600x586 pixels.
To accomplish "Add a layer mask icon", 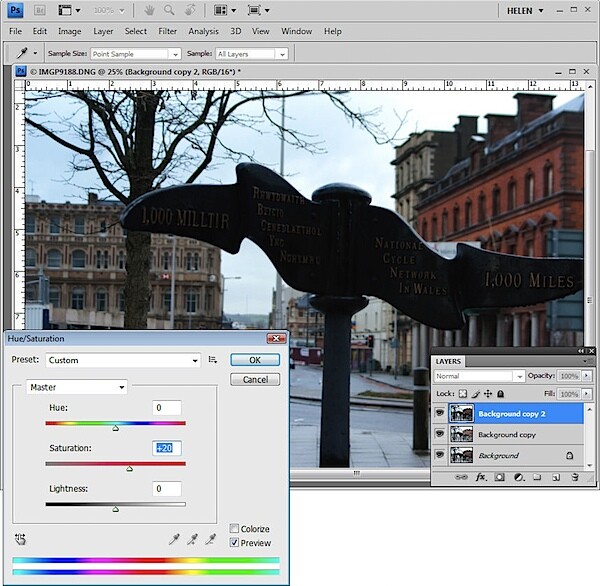I will tap(499, 477).
